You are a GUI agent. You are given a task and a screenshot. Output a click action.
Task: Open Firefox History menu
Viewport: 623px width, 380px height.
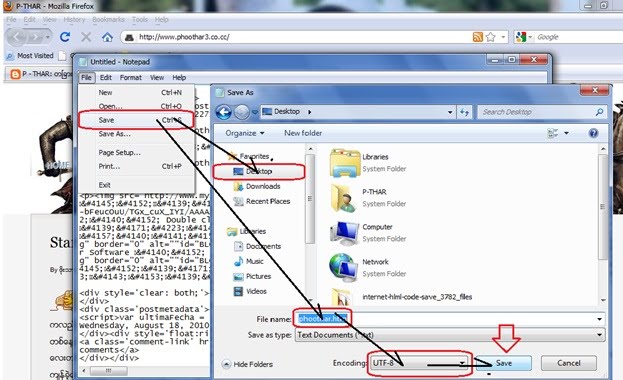(x=74, y=19)
